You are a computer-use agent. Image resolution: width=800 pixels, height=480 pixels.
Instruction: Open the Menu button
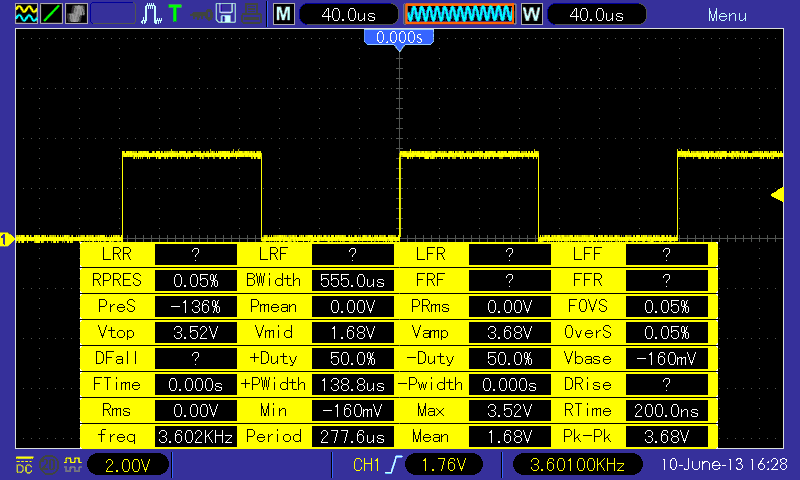tap(727, 15)
